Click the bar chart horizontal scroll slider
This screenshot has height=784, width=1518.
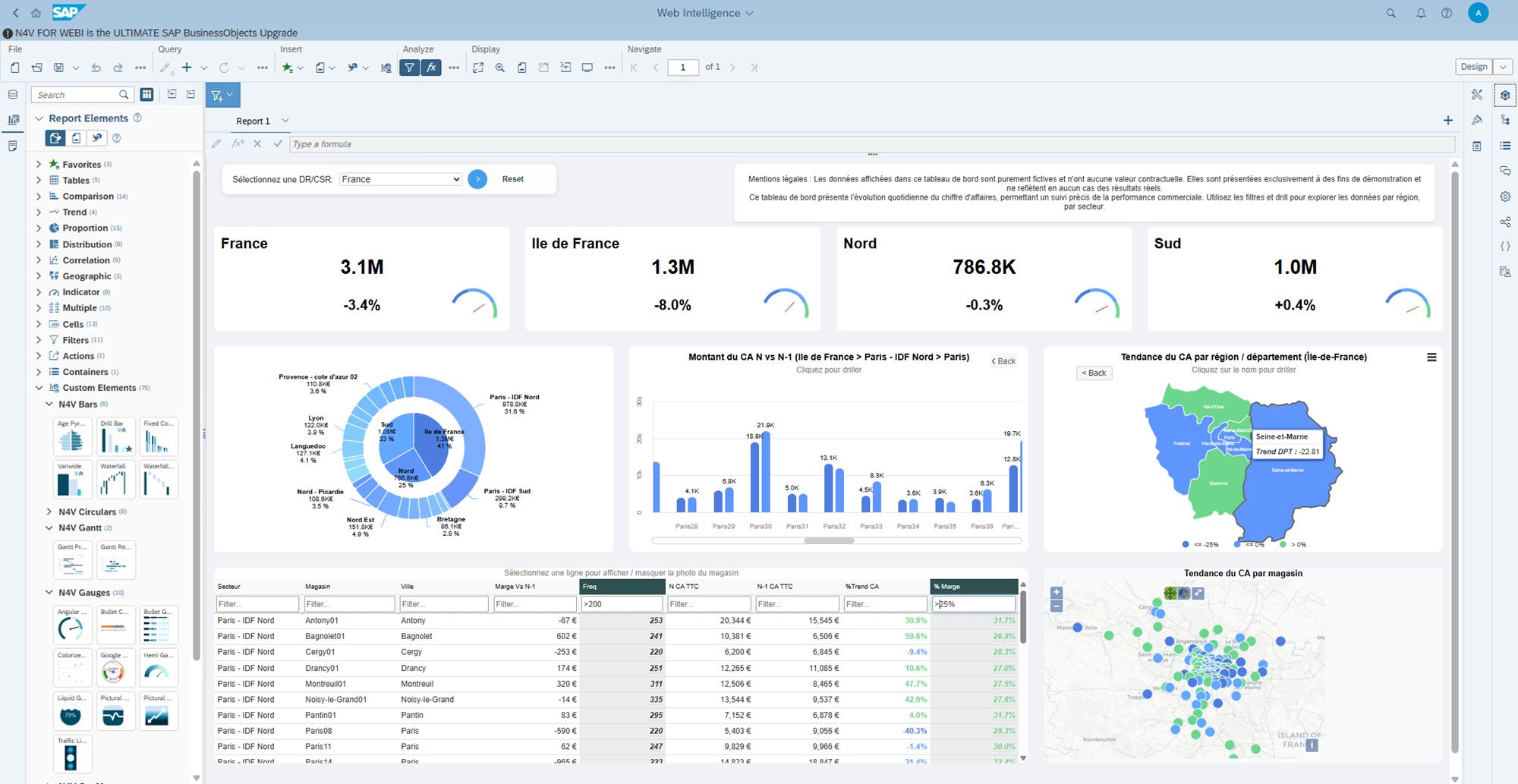click(829, 541)
